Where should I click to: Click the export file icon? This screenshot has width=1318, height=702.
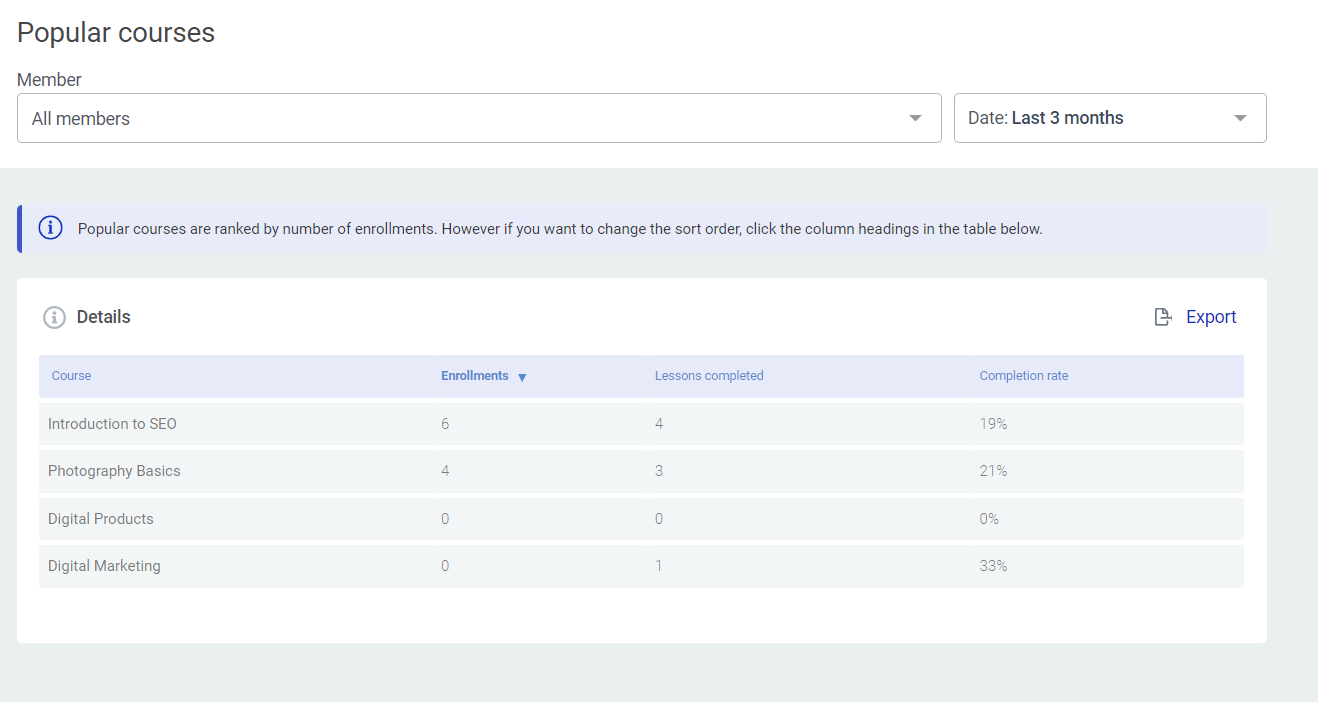click(1162, 317)
